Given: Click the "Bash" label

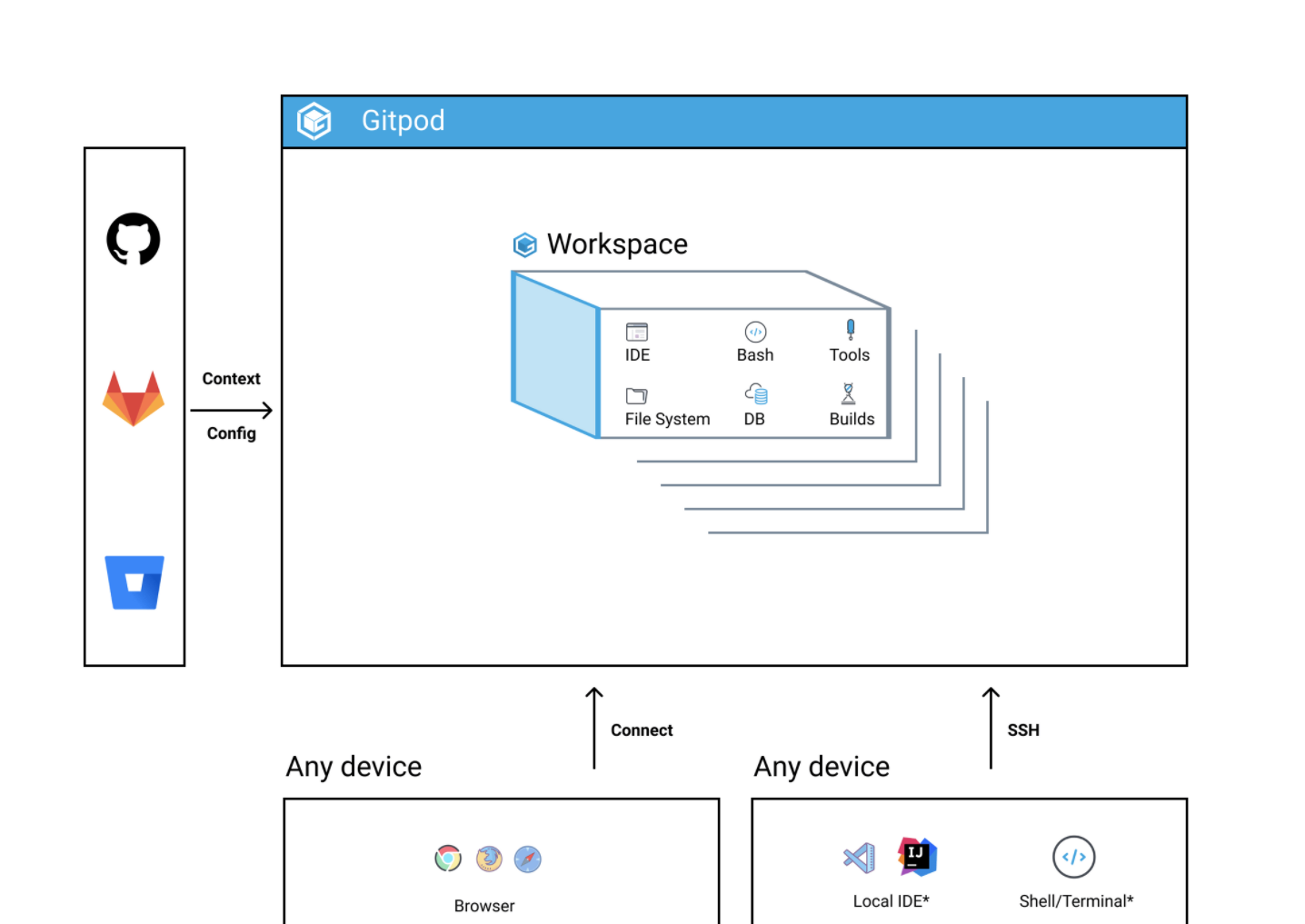Looking at the screenshot, I should [755, 355].
